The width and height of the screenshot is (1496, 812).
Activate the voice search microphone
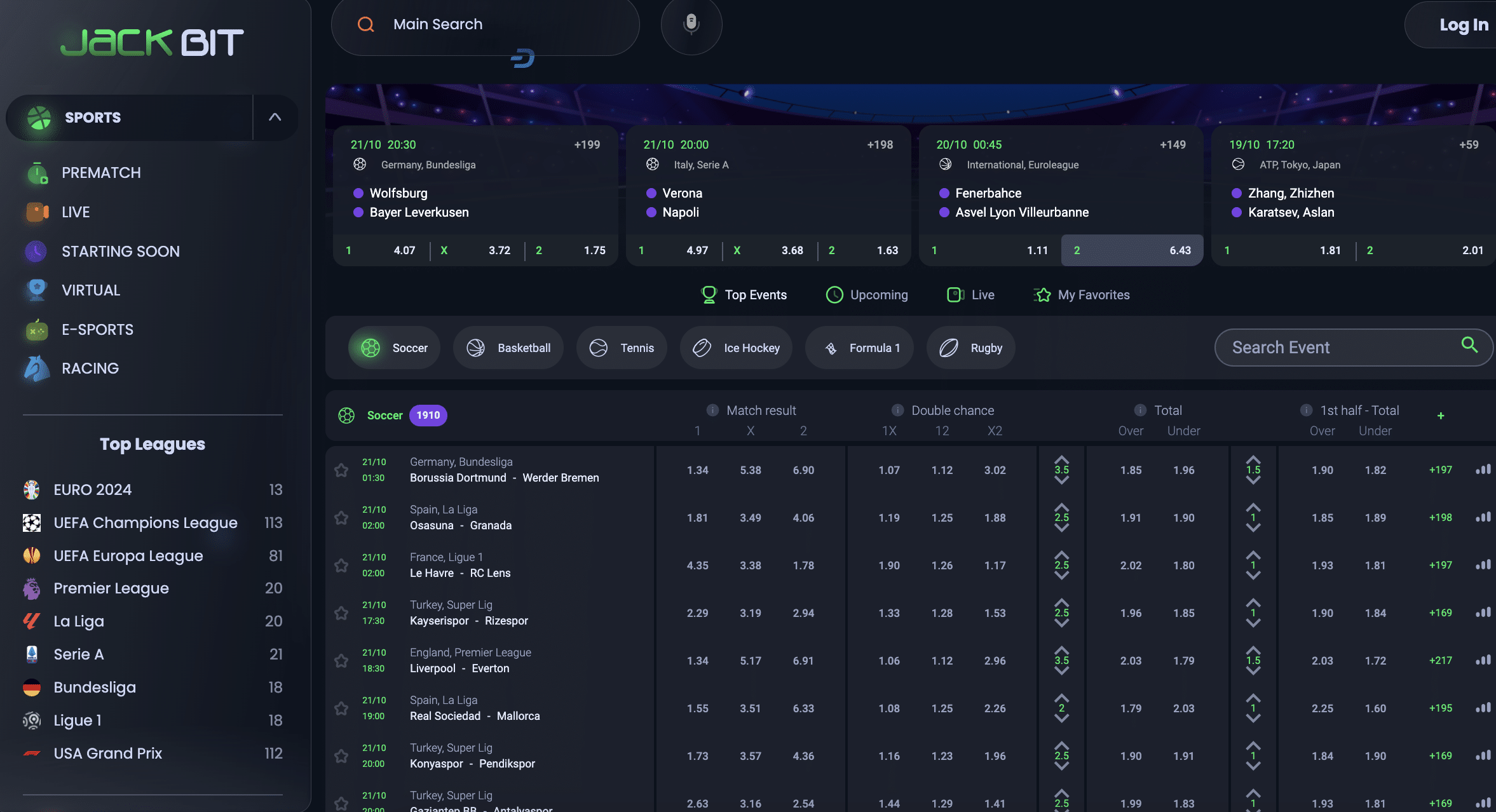(x=691, y=24)
